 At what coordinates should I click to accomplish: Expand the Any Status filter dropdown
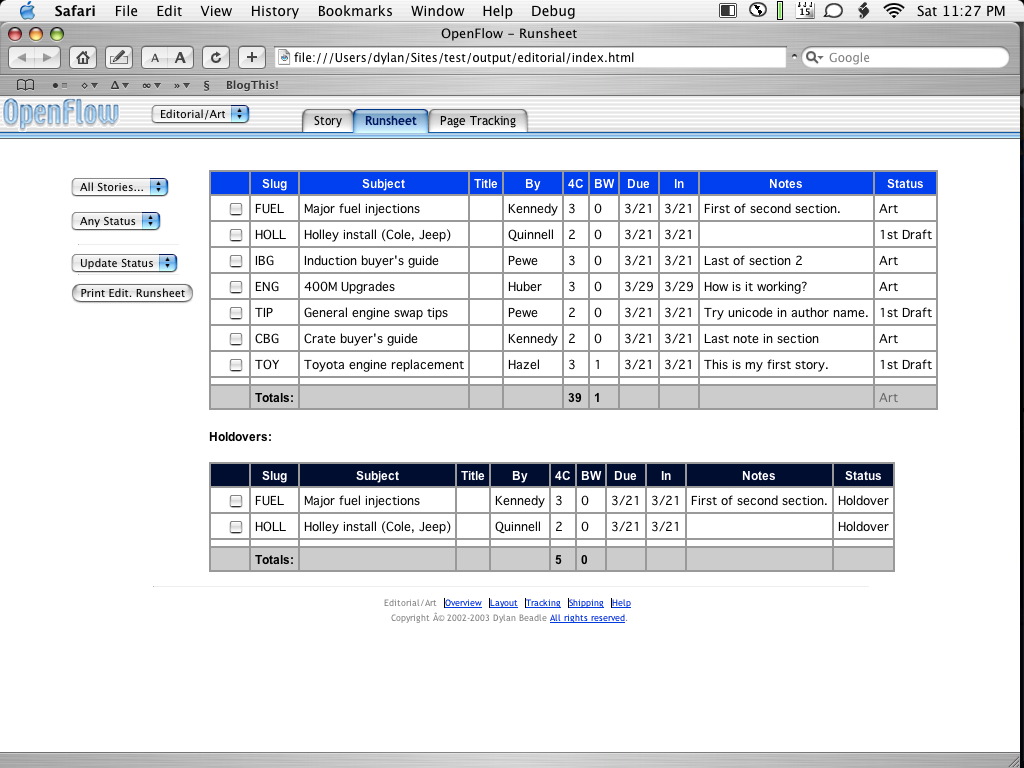(116, 221)
